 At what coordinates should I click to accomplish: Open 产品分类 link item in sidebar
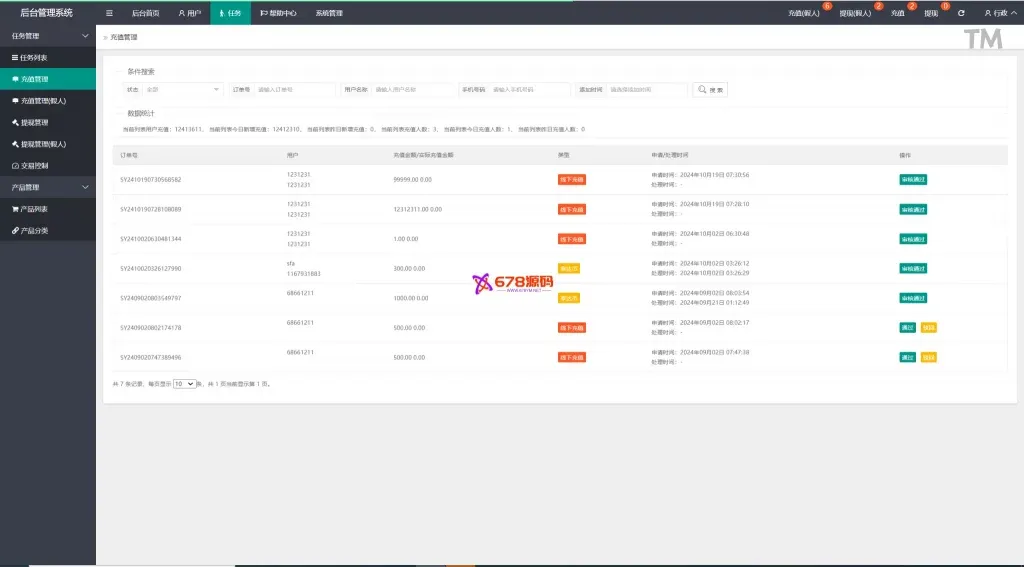[34, 231]
